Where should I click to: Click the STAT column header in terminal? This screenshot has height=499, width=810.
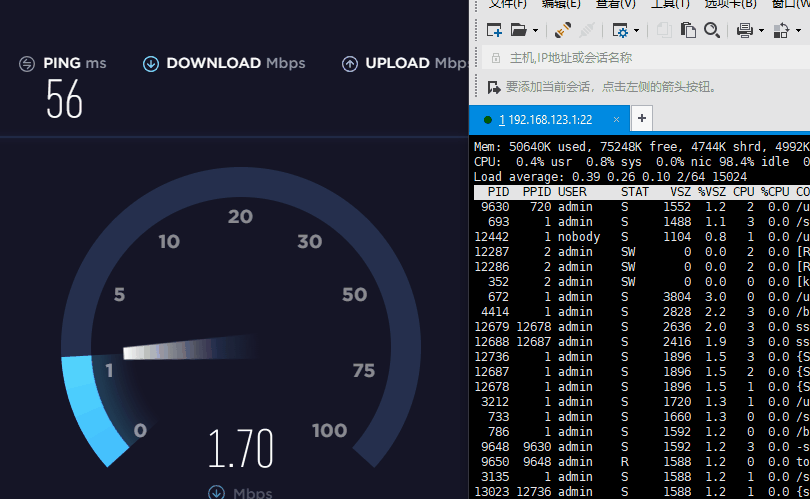(x=635, y=192)
